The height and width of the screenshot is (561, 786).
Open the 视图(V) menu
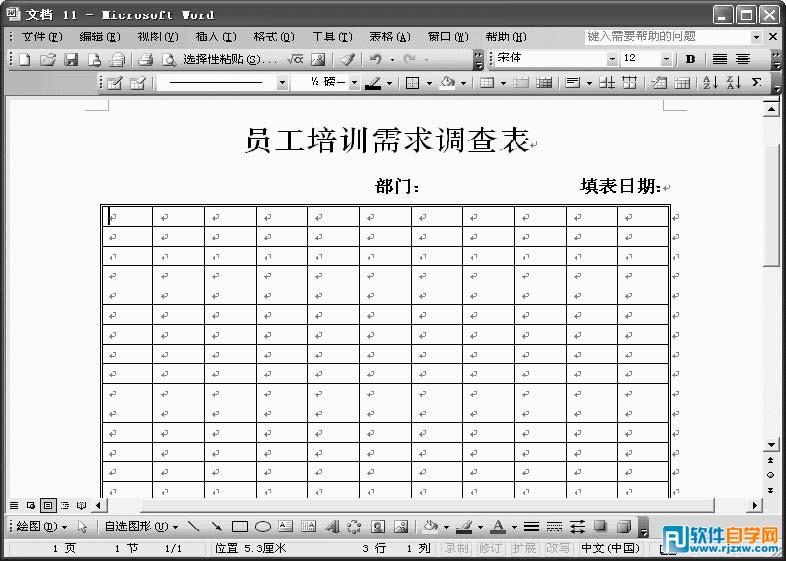pos(158,37)
